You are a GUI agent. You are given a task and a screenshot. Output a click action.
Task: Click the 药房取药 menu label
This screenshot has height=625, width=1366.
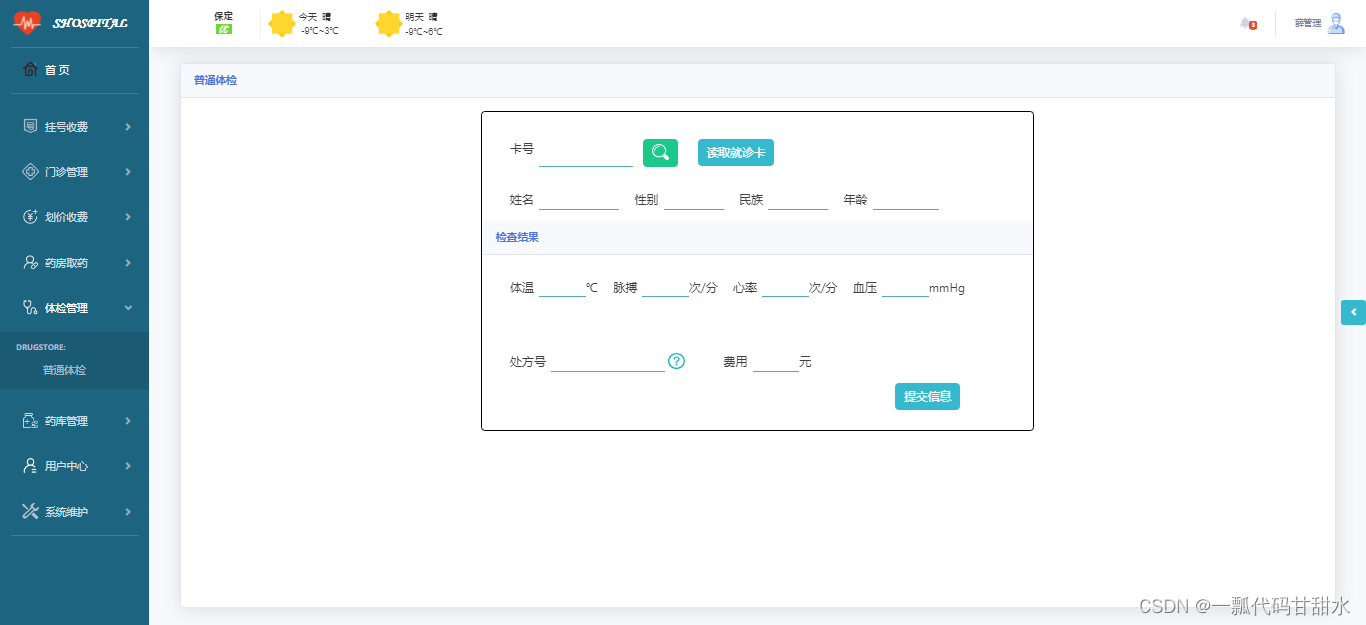pyautogui.click(x=66, y=263)
